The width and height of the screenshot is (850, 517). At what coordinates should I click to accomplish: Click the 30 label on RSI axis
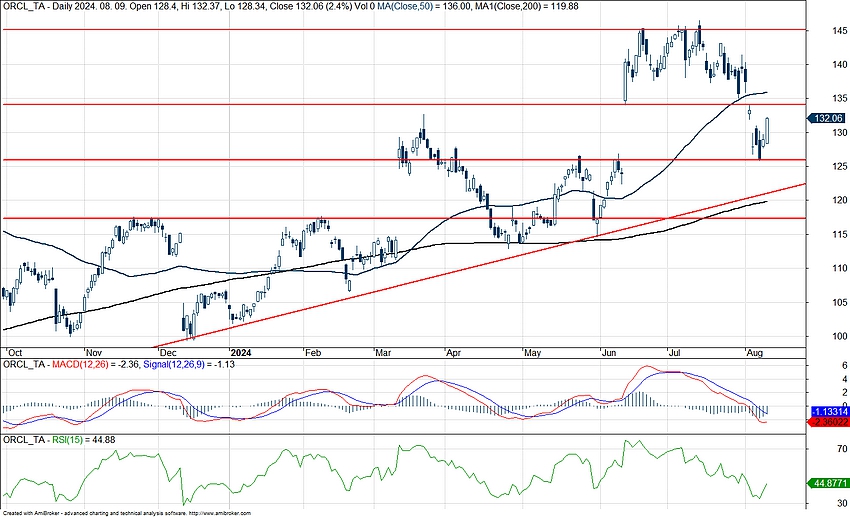tap(842, 503)
